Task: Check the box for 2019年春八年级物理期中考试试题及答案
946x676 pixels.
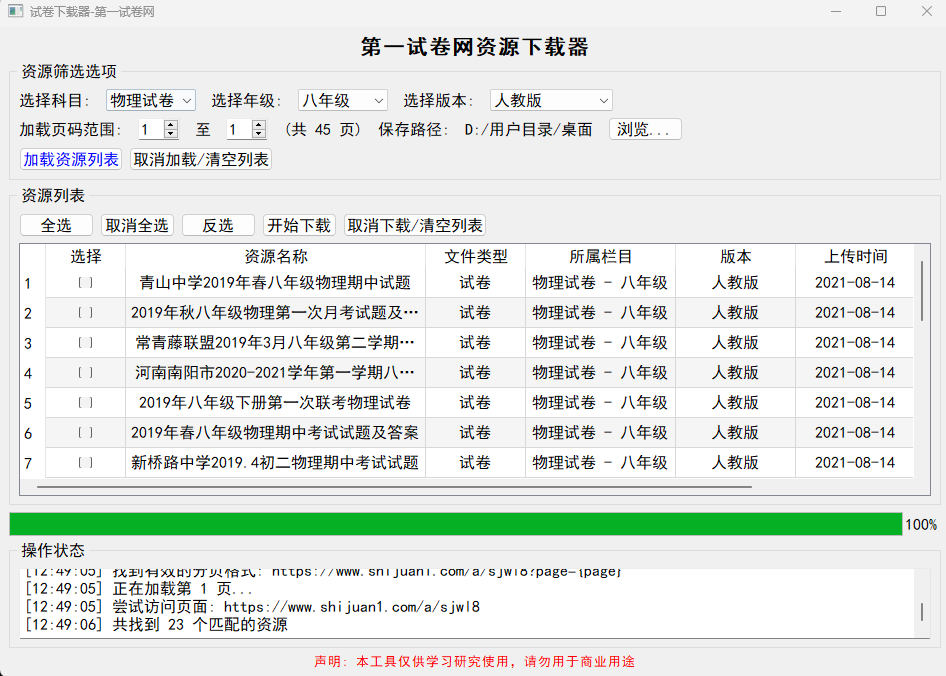Action: (x=86, y=433)
